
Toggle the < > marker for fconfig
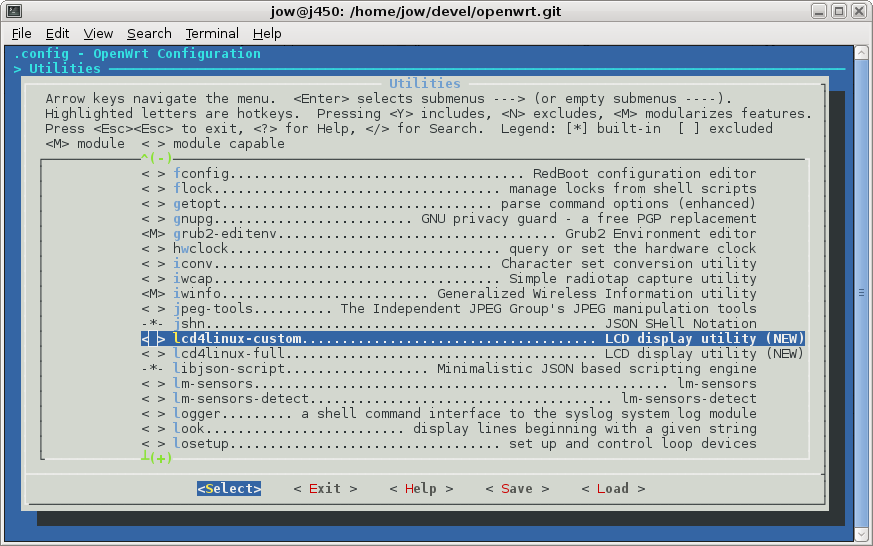(x=153, y=173)
